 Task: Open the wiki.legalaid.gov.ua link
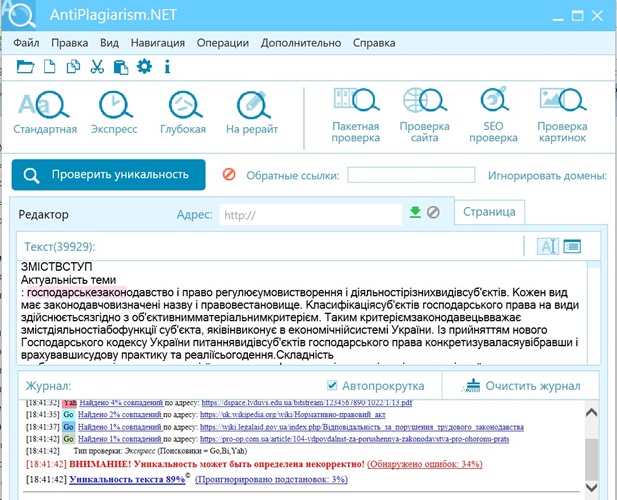362,427
